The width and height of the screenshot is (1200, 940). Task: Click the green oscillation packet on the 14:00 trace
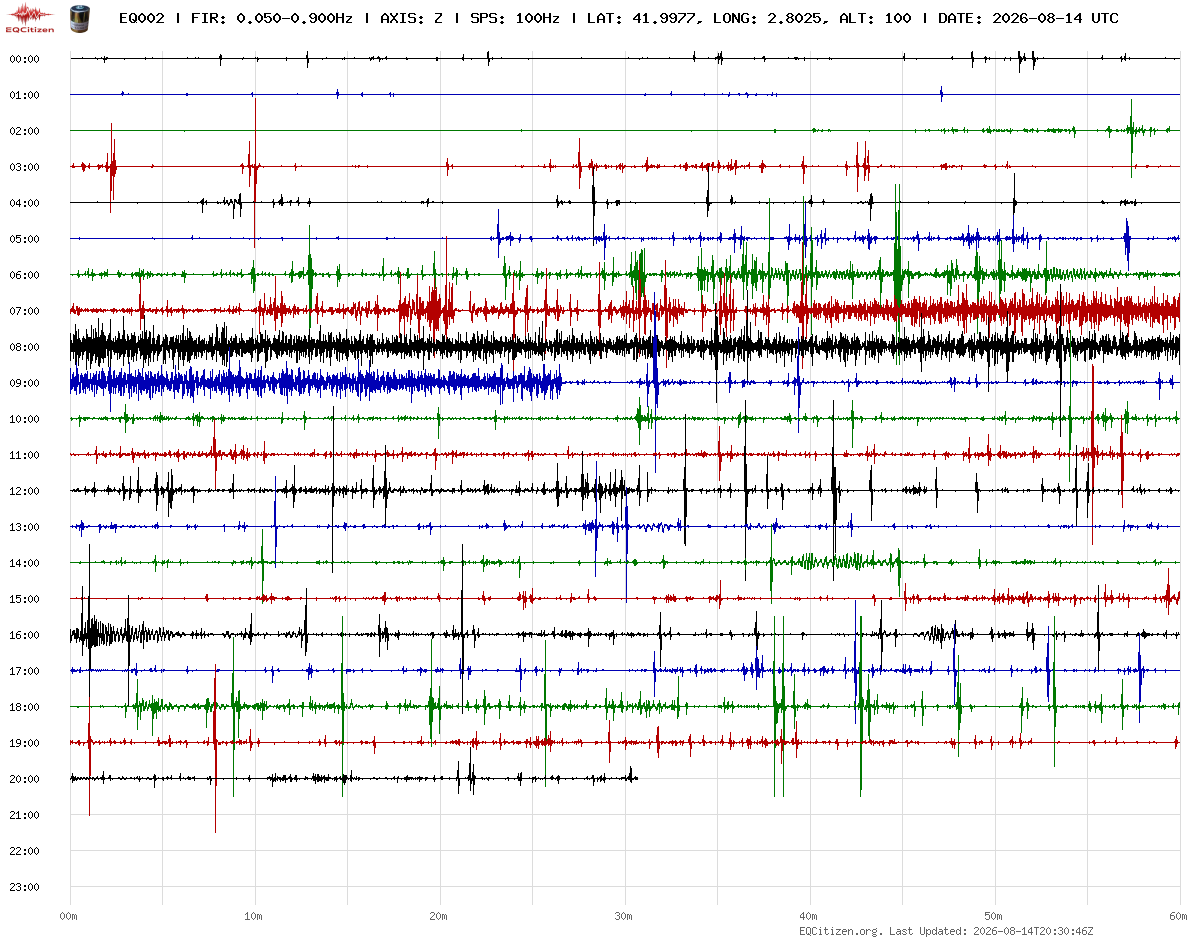pos(838,562)
